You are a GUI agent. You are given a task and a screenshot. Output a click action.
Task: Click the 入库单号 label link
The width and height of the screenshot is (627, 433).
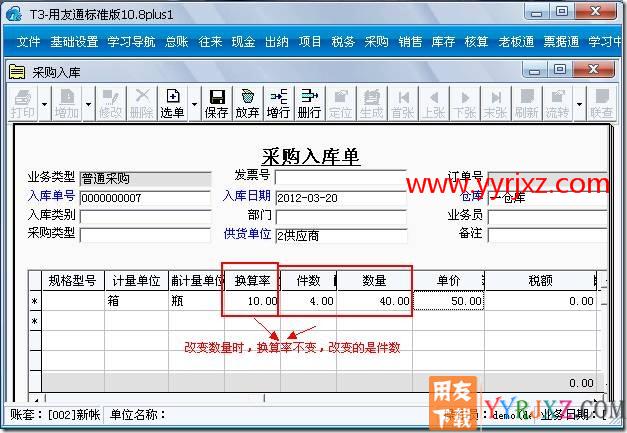click(x=51, y=197)
